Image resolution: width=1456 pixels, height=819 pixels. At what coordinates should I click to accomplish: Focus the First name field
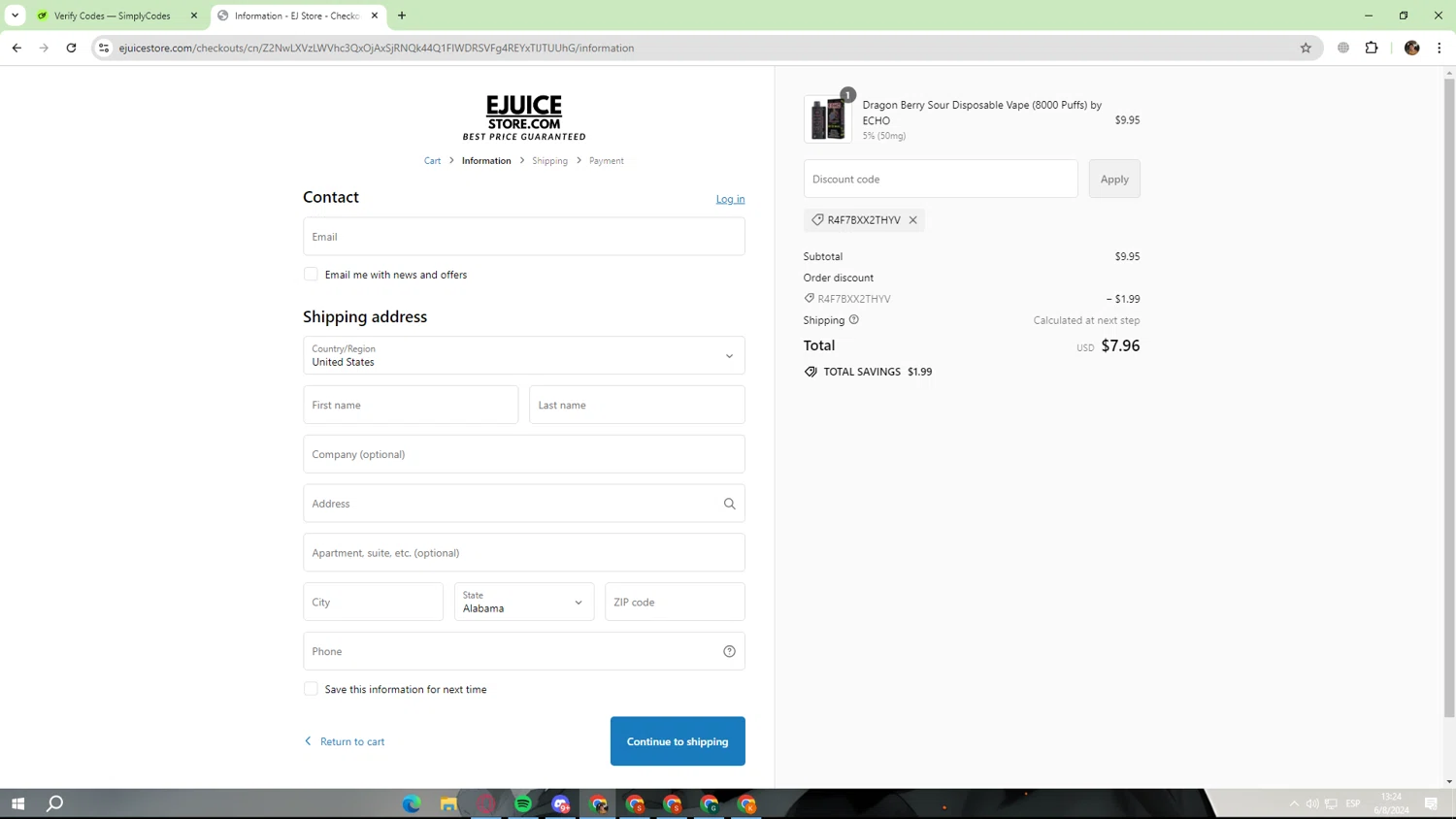(x=411, y=405)
